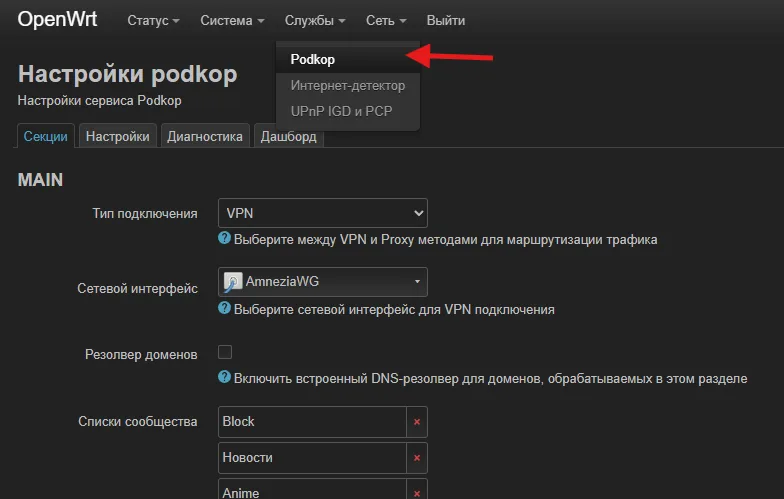The image size is (784, 499).
Task: Select the Block list item
Action: point(312,422)
